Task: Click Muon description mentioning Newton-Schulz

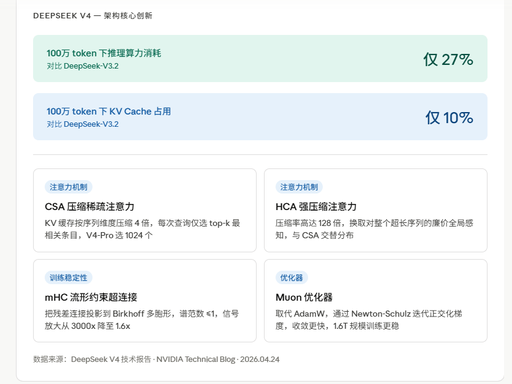Action: [x=369, y=320]
